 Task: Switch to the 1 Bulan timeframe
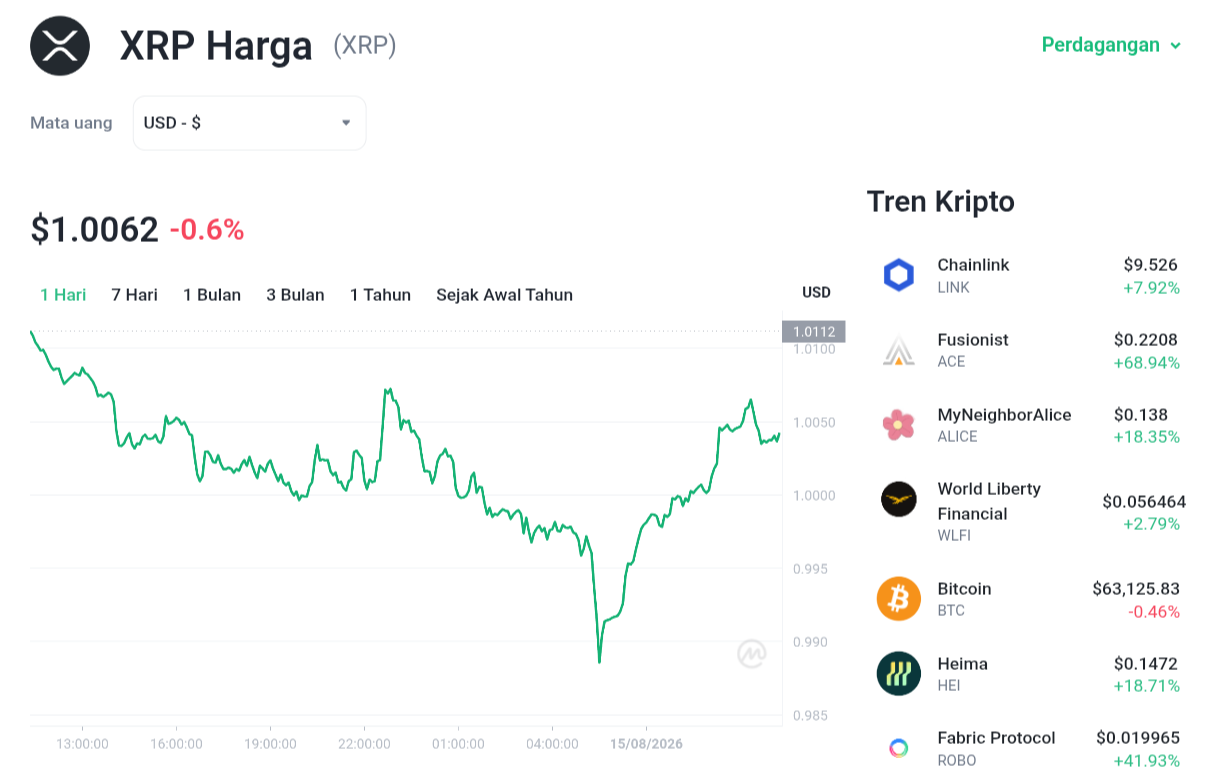[212, 295]
